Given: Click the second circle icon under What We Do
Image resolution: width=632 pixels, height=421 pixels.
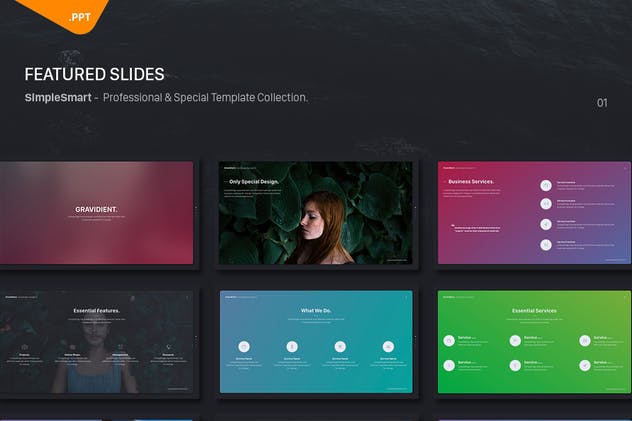Looking at the screenshot, I should pyautogui.click(x=291, y=346).
